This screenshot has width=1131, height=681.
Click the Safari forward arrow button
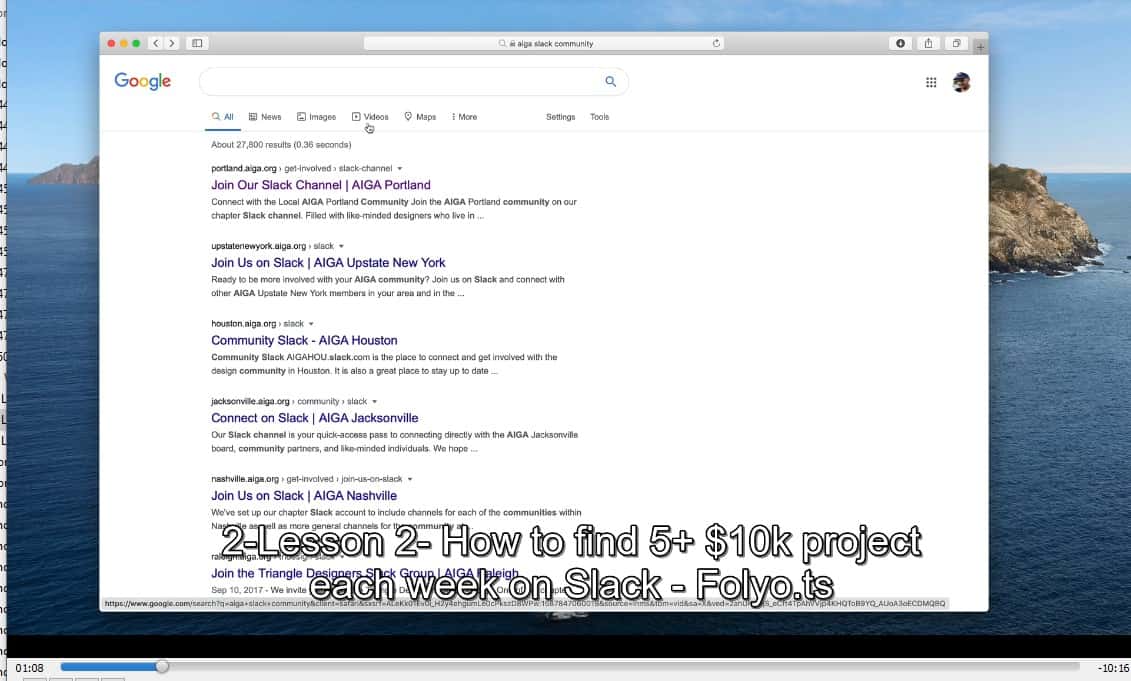pos(172,43)
